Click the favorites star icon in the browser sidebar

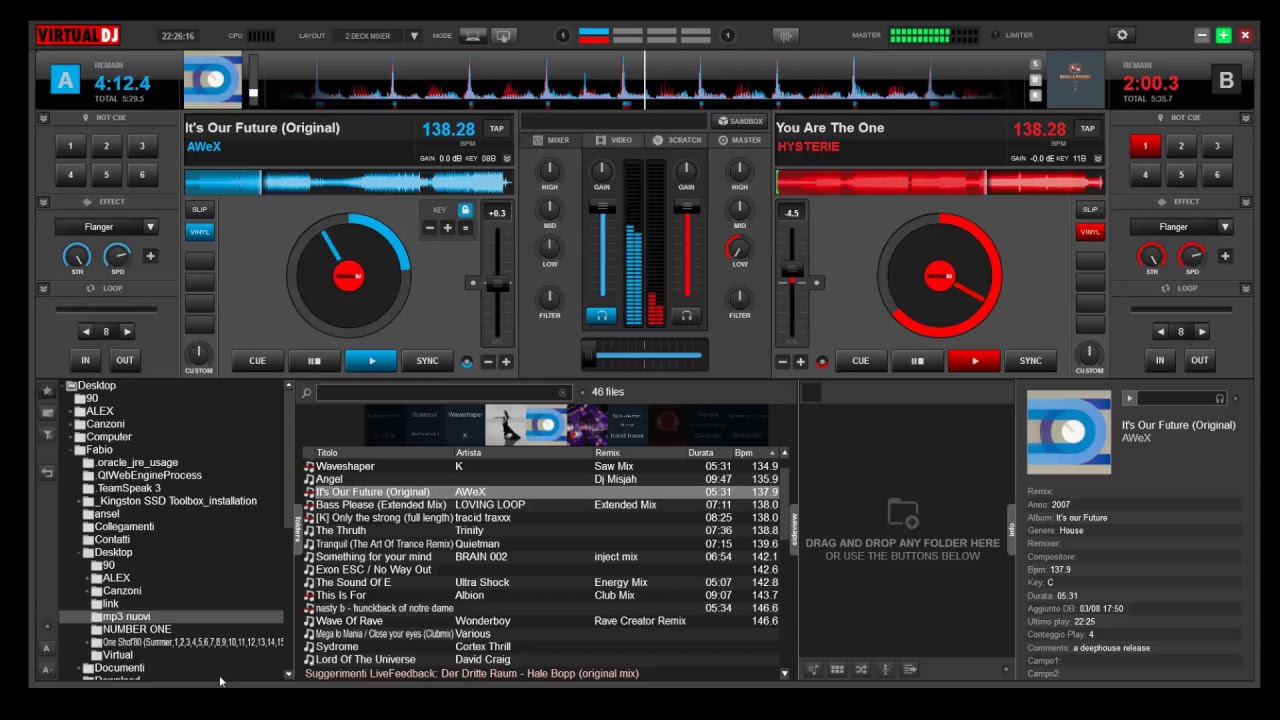click(47, 391)
